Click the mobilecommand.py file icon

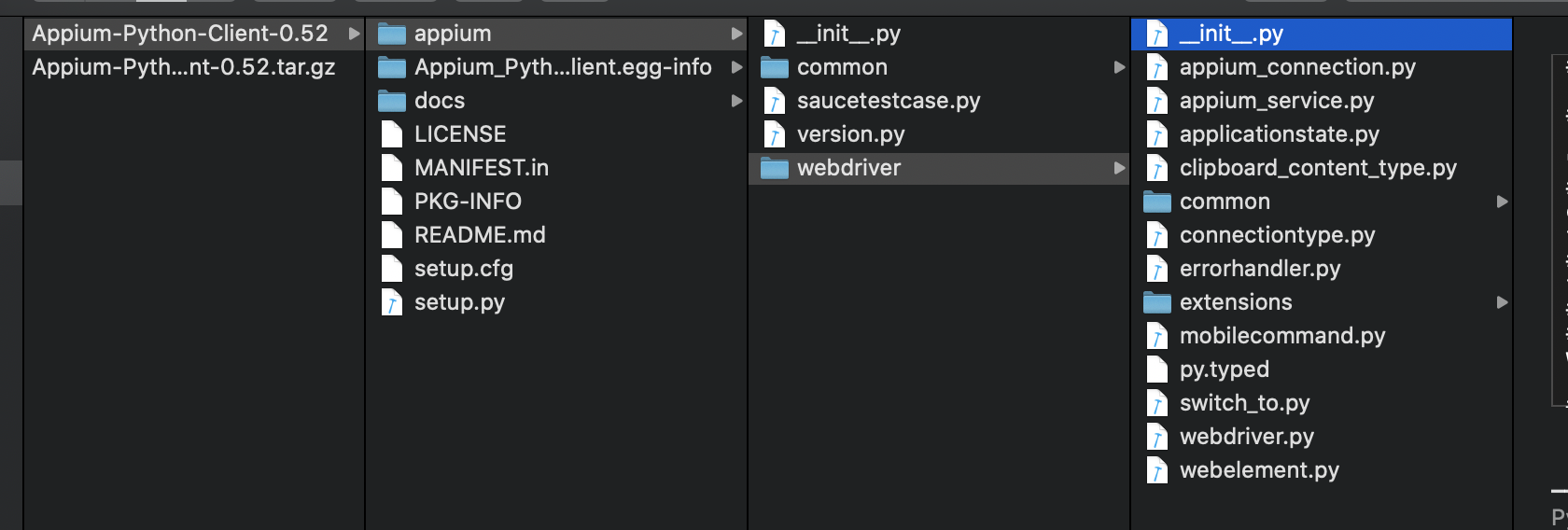[1156, 336]
